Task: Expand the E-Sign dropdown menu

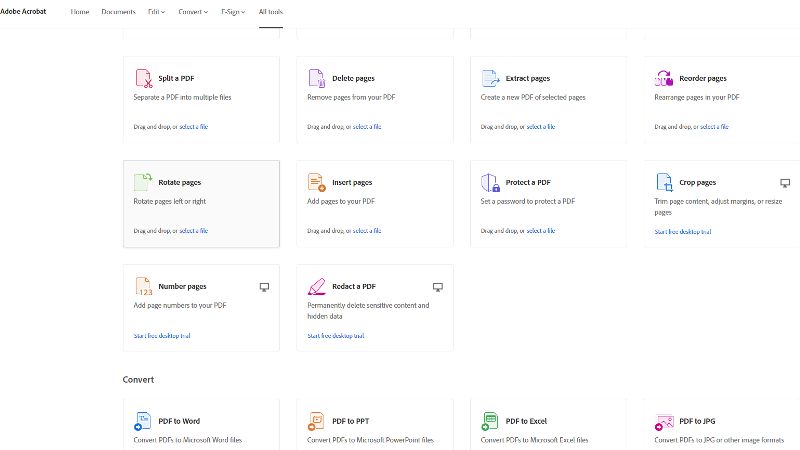Action: [x=233, y=12]
